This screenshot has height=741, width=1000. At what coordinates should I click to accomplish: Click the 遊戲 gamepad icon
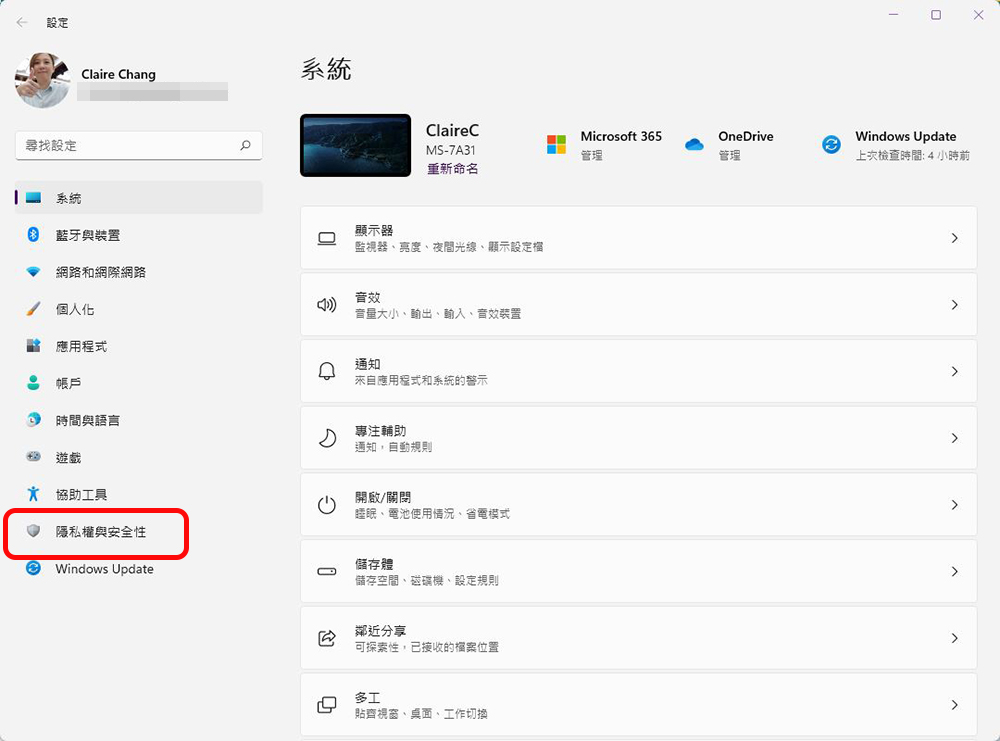33,457
